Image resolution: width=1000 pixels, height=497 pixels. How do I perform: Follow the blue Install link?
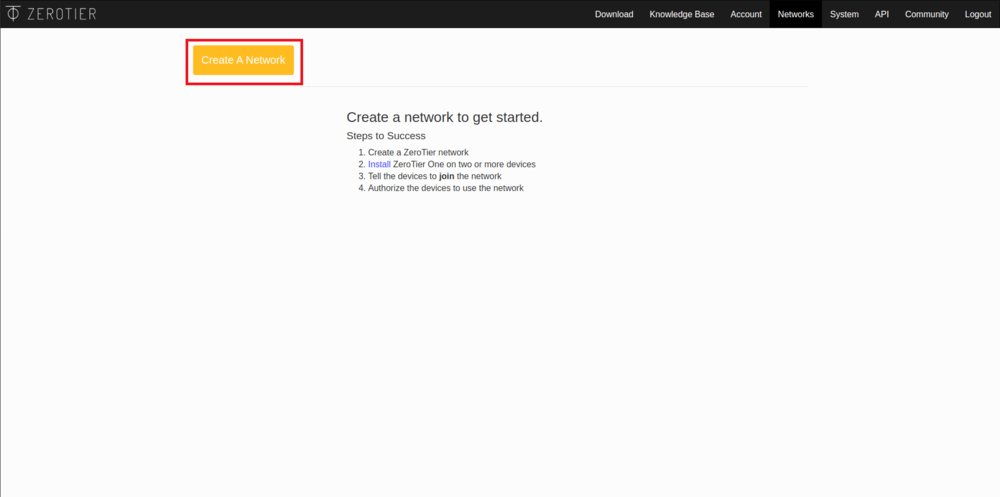point(379,164)
